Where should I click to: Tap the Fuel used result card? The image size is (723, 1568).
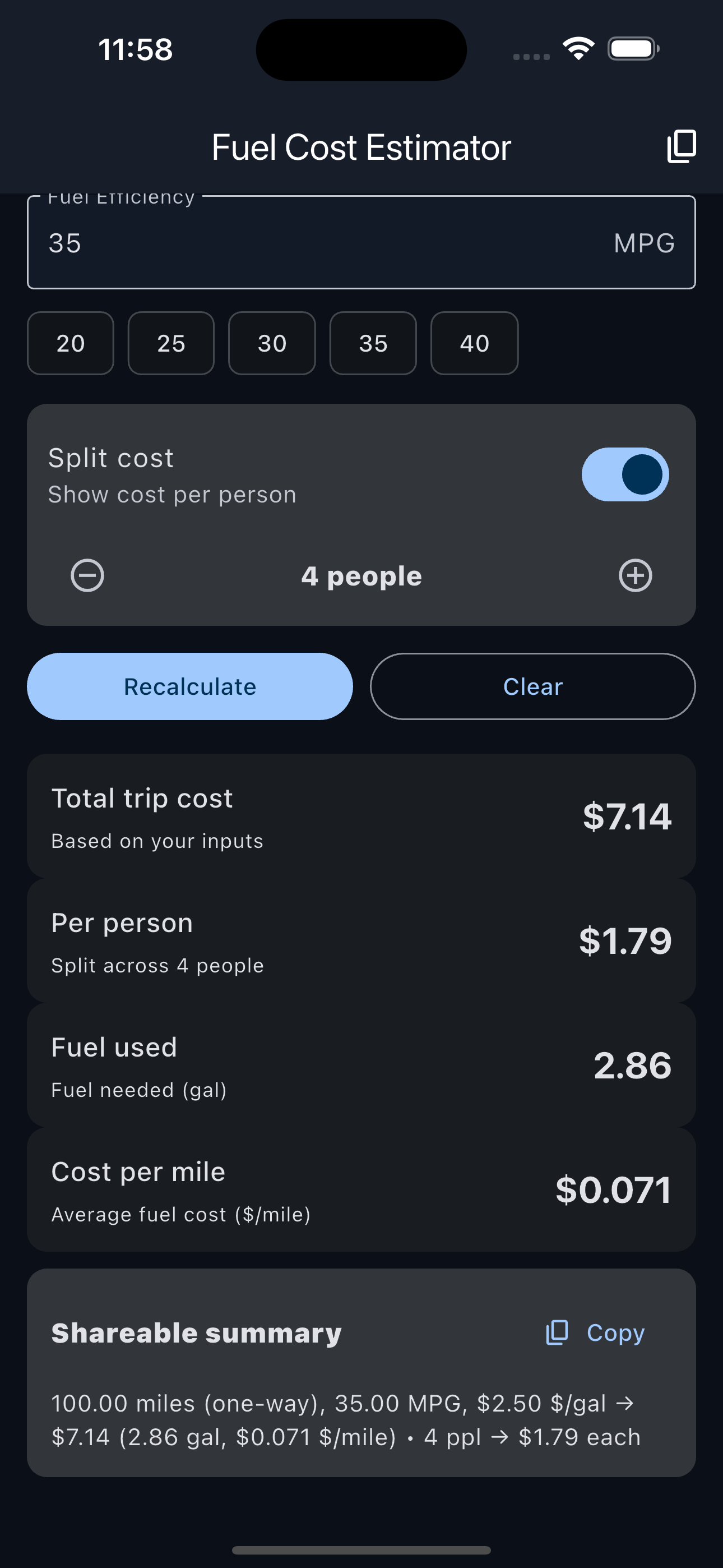(361, 1065)
